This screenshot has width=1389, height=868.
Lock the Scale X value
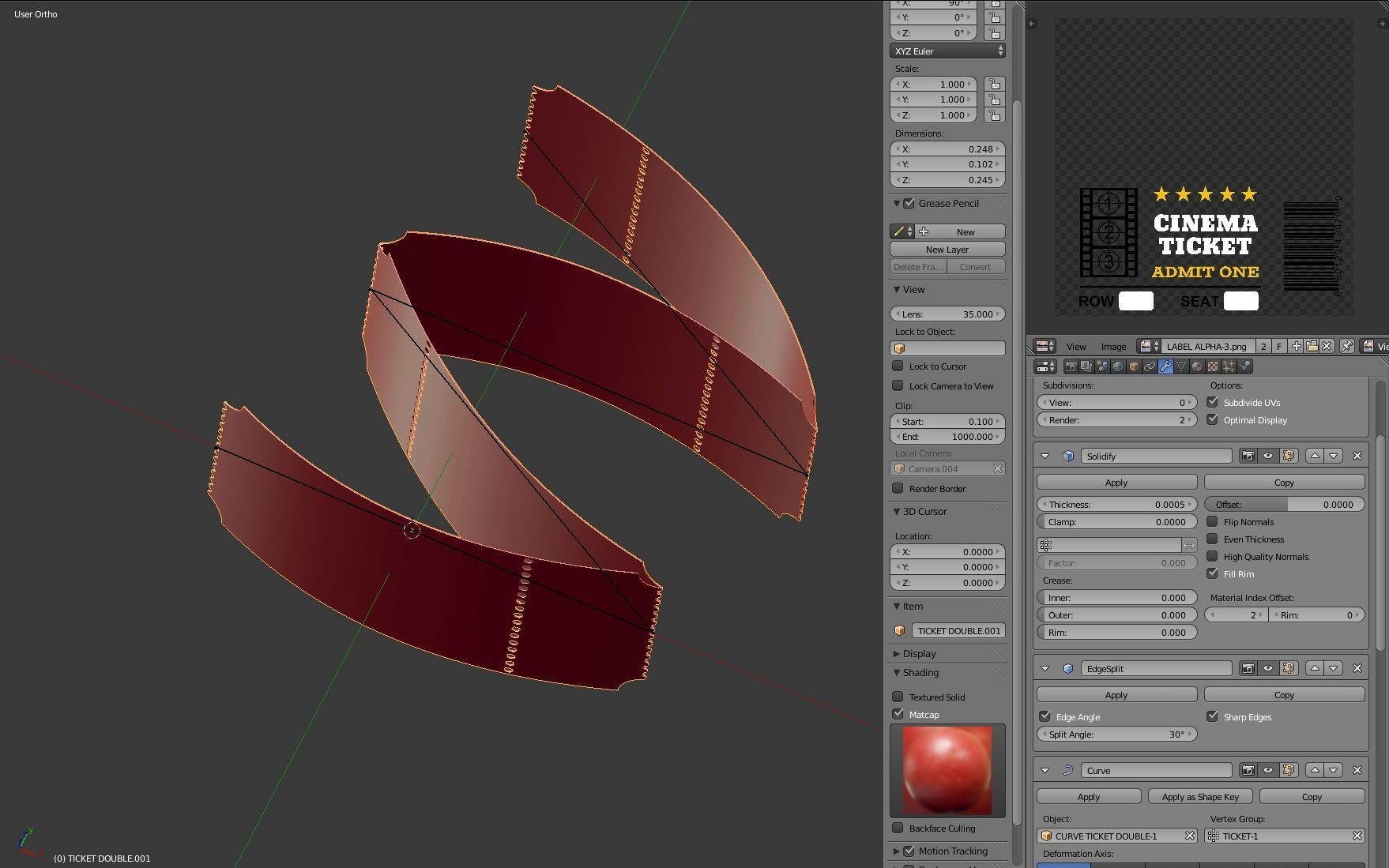coord(995,85)
